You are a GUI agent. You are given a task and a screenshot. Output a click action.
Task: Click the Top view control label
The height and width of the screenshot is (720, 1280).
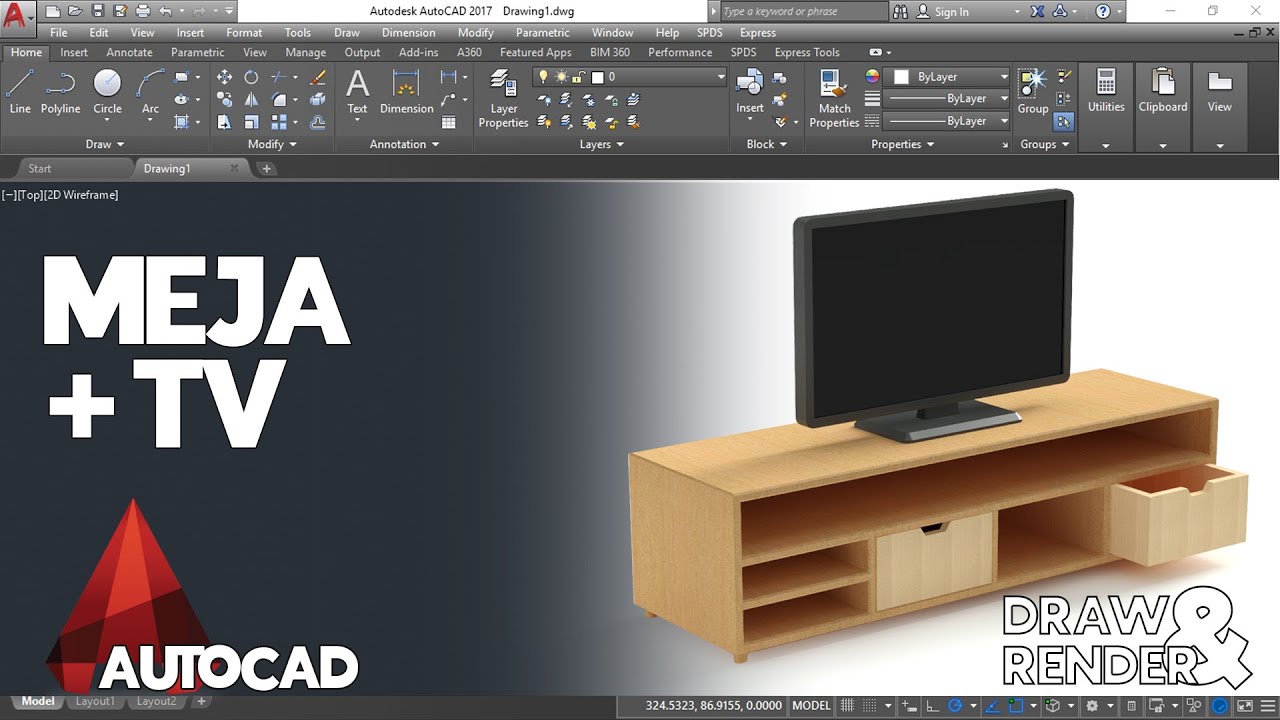[30, 195]
